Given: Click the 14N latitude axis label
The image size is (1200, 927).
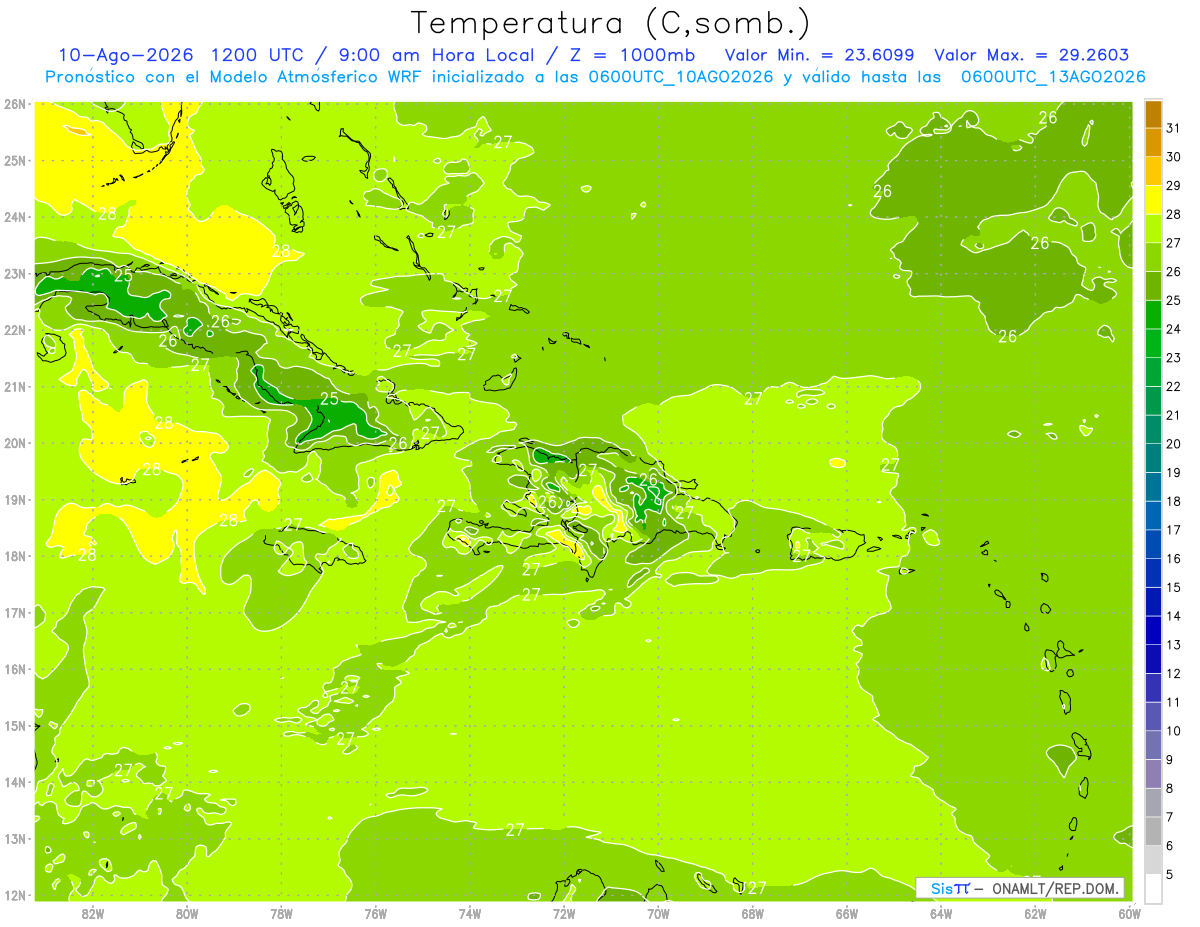Looking at the screenshot, I should click(14, 782).
